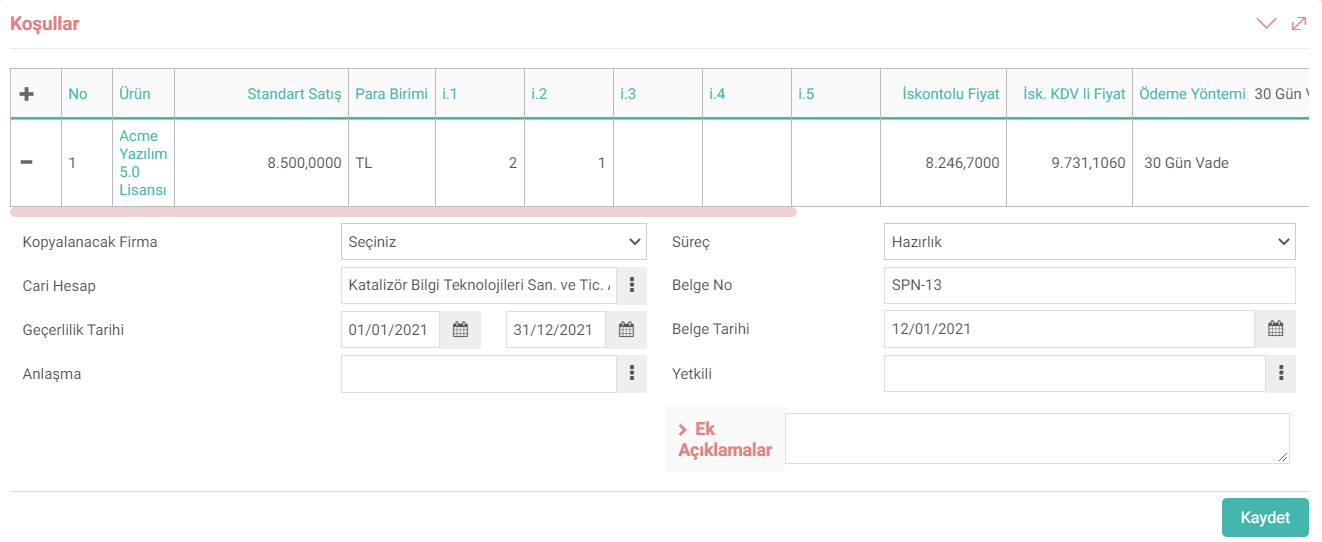Image resolution: width=1322 pixels, height=542 pixels.
Task: Open calendar for 31/12/2021 end date
Action: [x=626, y=329]
